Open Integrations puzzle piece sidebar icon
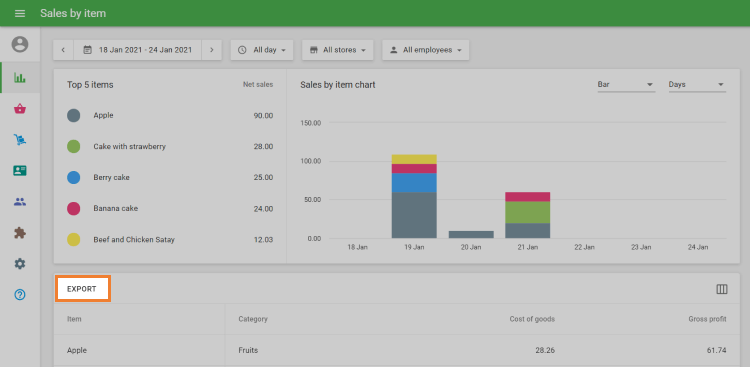This screenshot has height=367, width=750. (x=20, y=233)
